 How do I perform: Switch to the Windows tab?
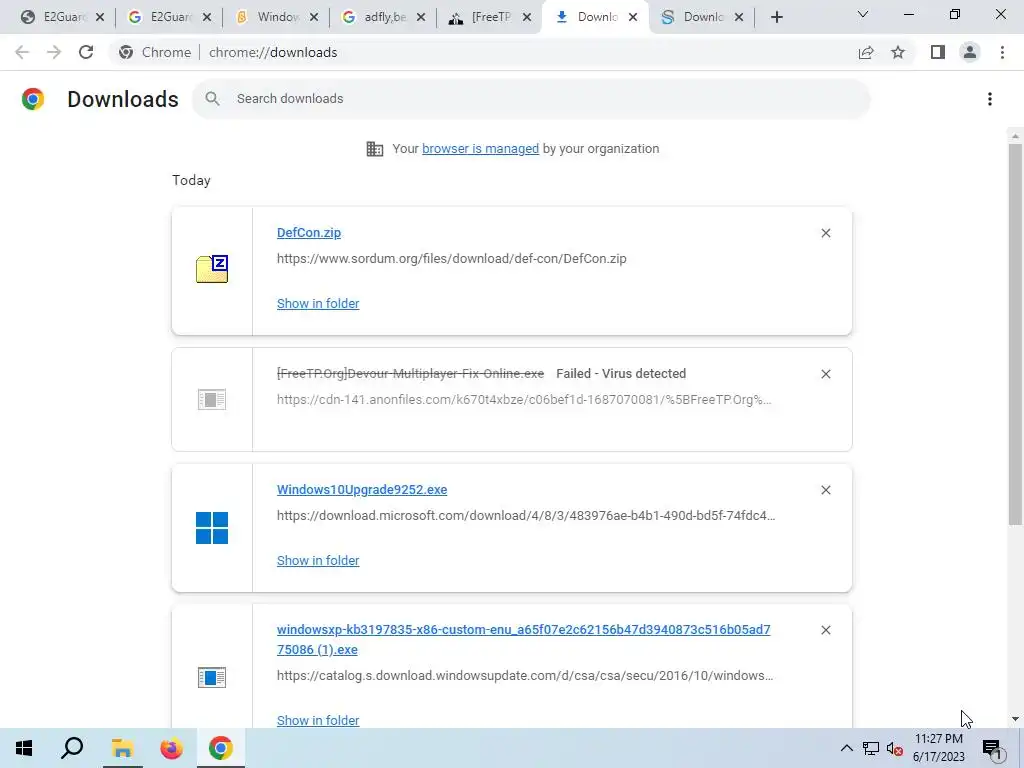(269, 17)
